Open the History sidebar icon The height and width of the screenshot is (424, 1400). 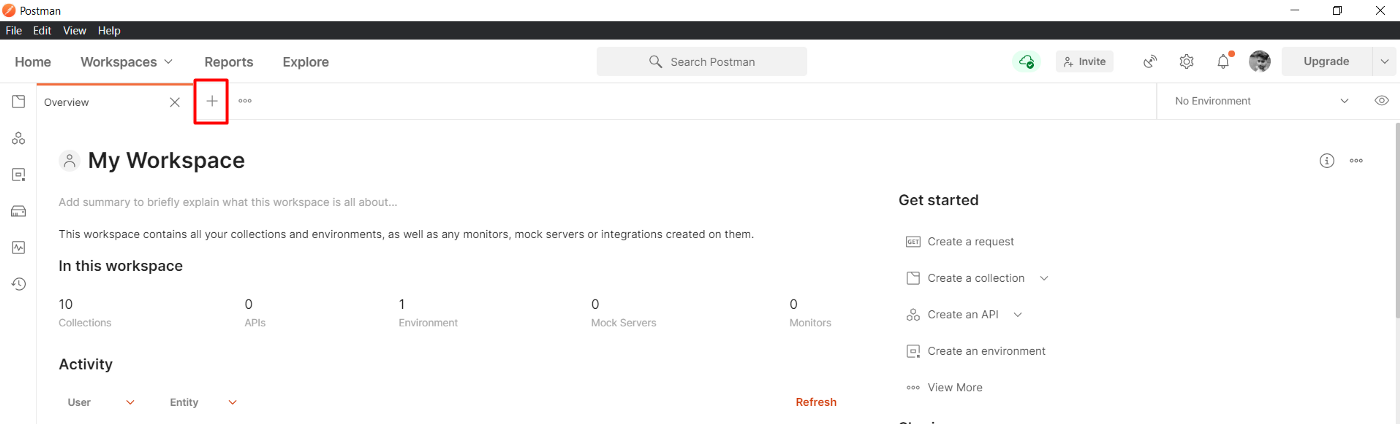tap(18, 284)
